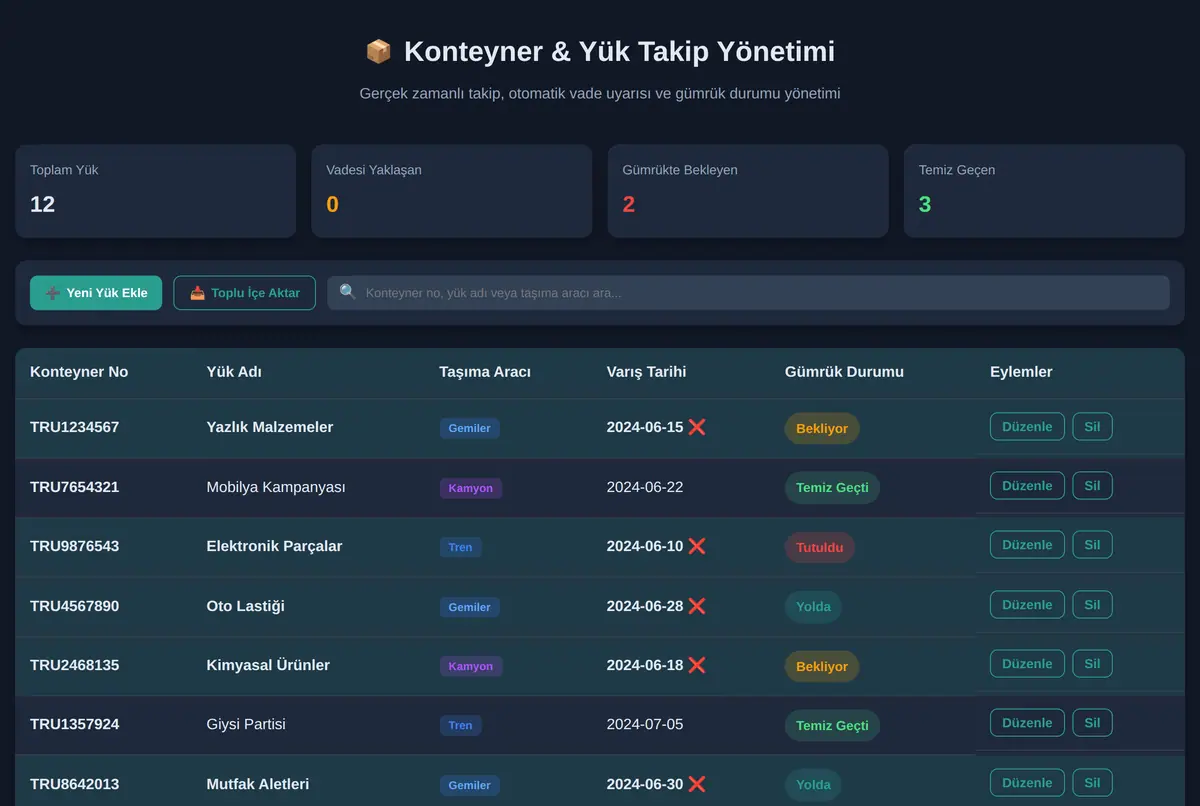Click container number TRU7654321
1200x806 pixels.
(x=74, y=487)
